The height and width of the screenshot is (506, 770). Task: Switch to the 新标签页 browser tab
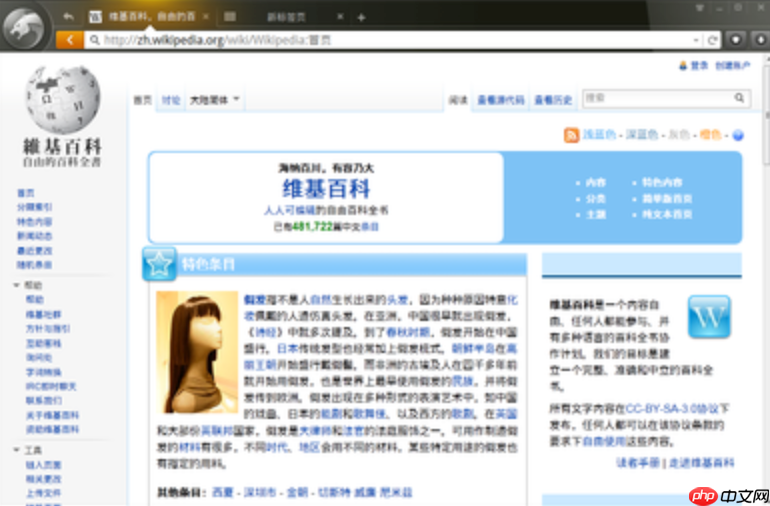click(x=285, y=17)
